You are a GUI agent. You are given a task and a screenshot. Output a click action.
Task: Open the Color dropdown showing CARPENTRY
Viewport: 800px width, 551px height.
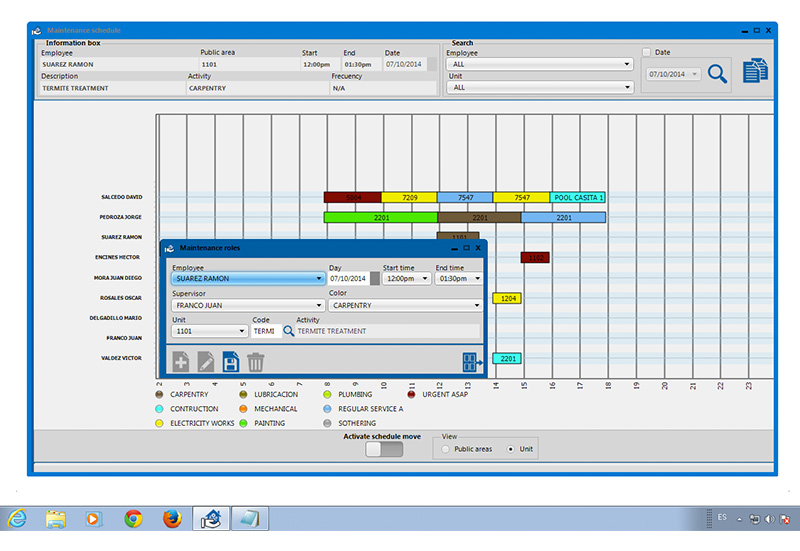pyautogui.click(x=405, y=305)
